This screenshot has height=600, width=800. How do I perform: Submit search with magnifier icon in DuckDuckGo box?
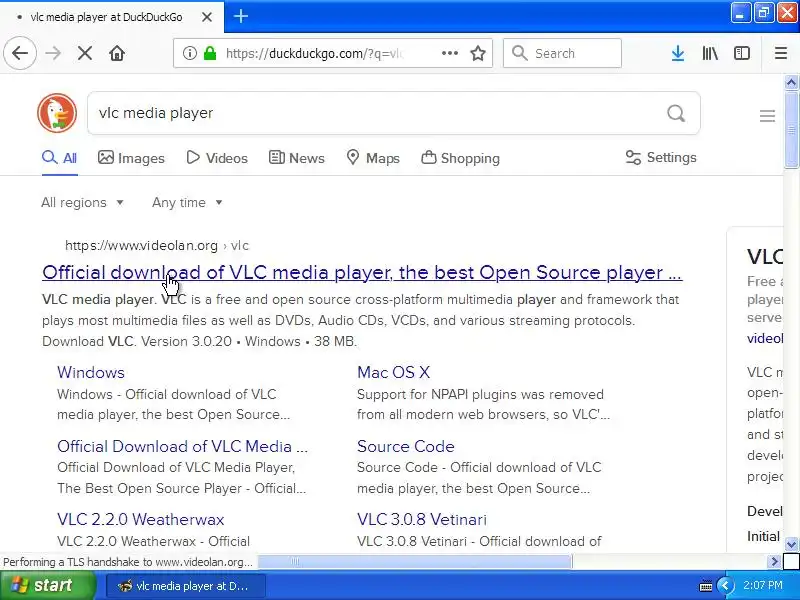click(x=676, y=113)
